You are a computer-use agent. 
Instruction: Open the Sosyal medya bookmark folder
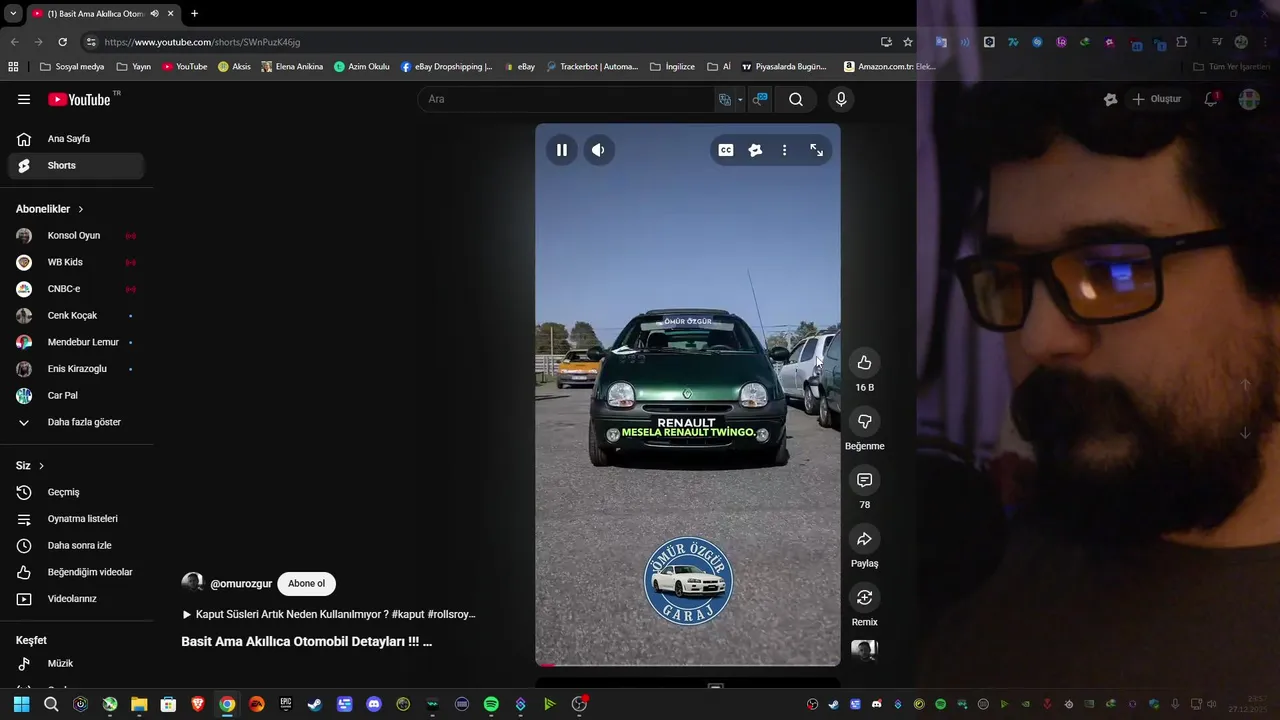(x=71, y=67)
